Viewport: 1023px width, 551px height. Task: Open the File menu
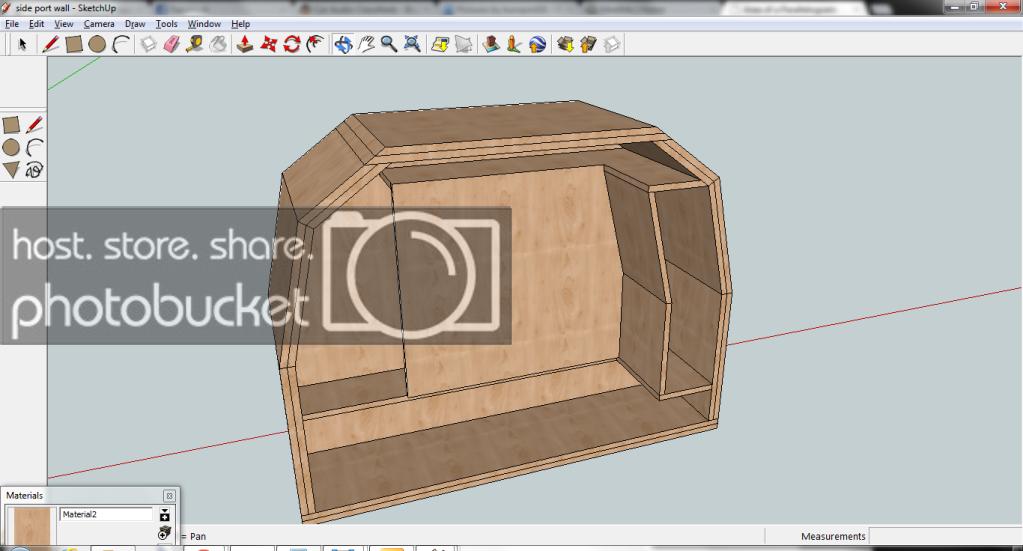12,23
